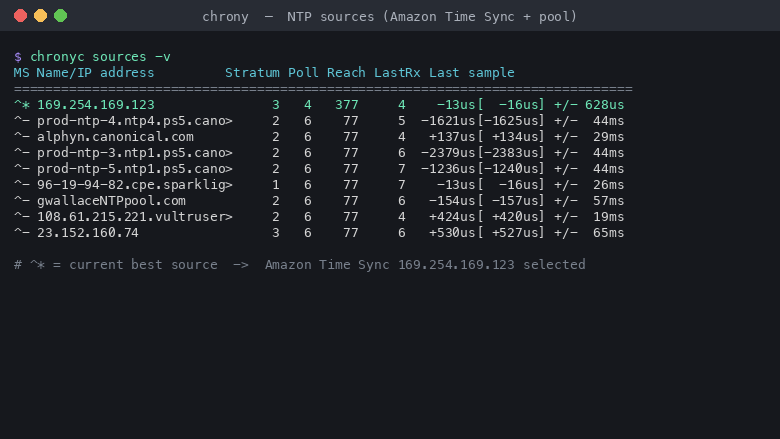Click offset value '-2379us'

click(448, 153)
